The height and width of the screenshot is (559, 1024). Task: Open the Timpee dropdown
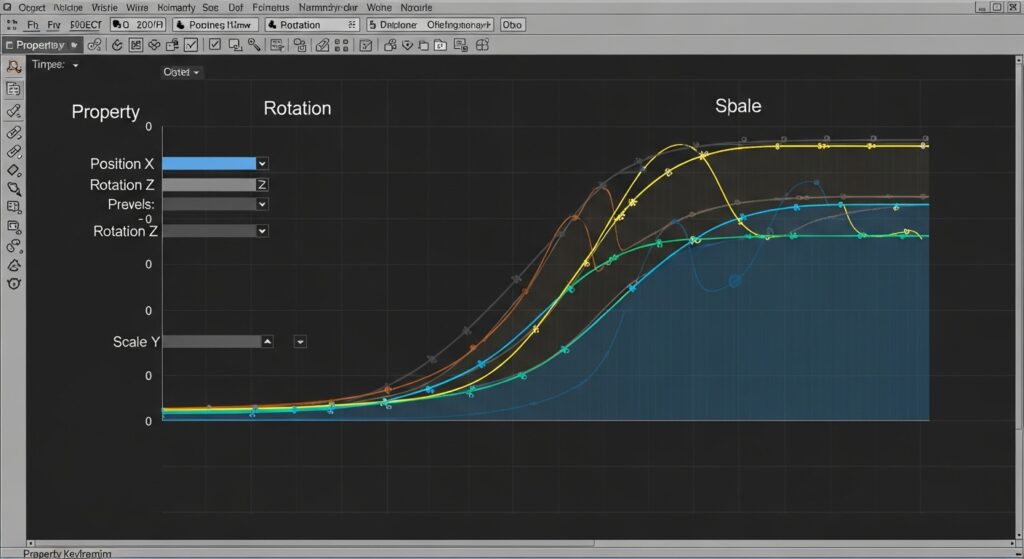(x=75, y=65)
